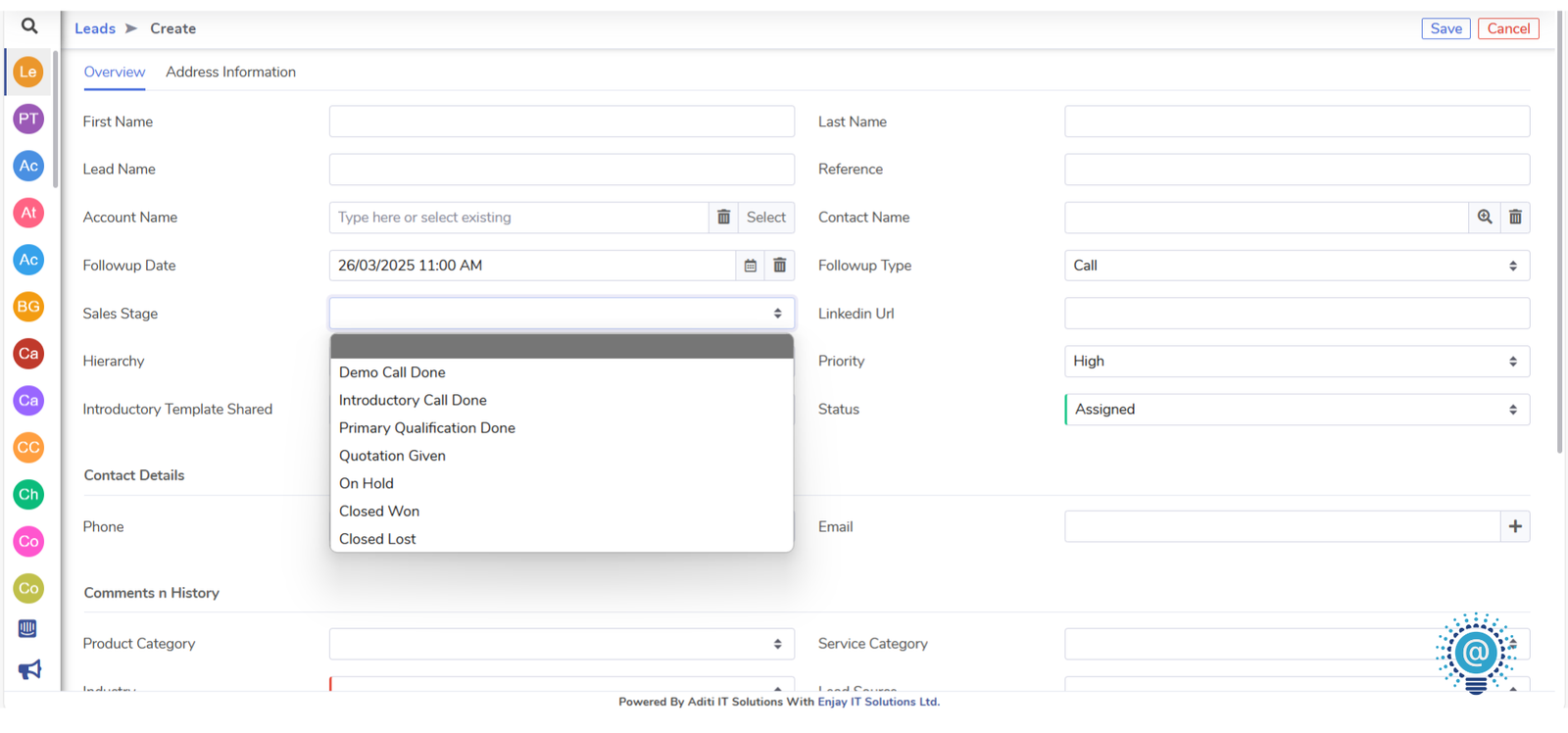Delete Followup Date using trash icon
The image size is (1568, 733).
(780, 266)
